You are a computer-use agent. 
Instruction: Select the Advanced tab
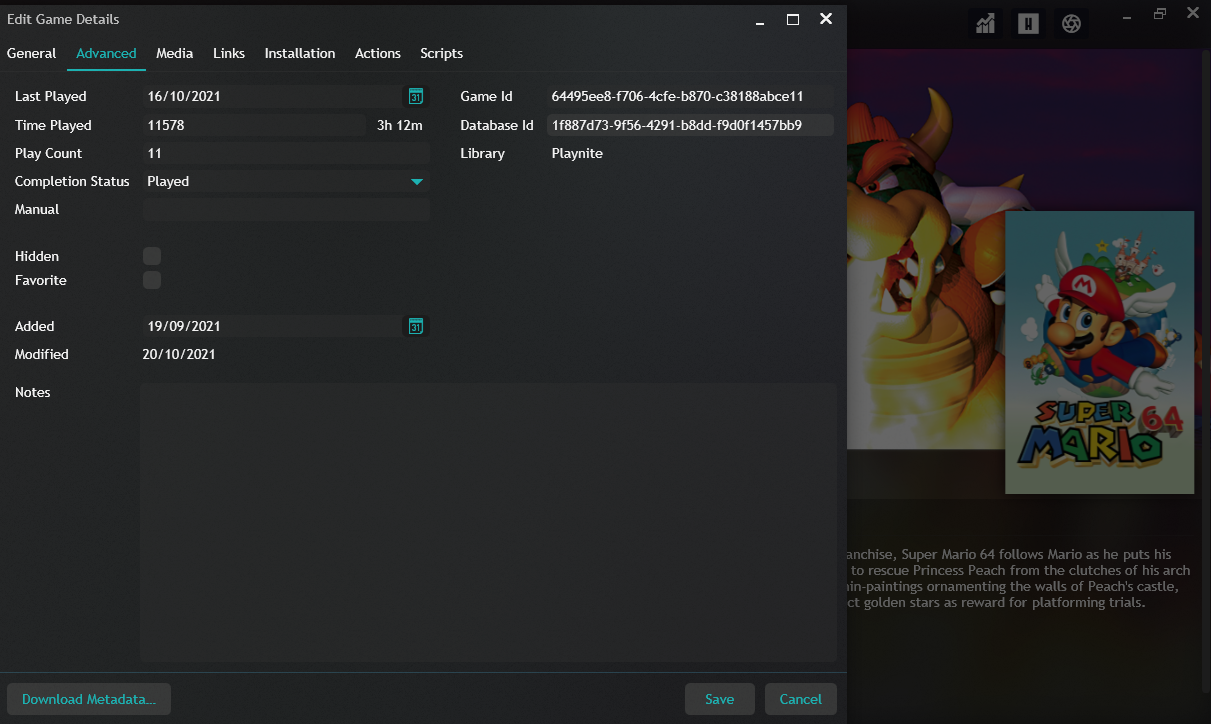point(106,53)
